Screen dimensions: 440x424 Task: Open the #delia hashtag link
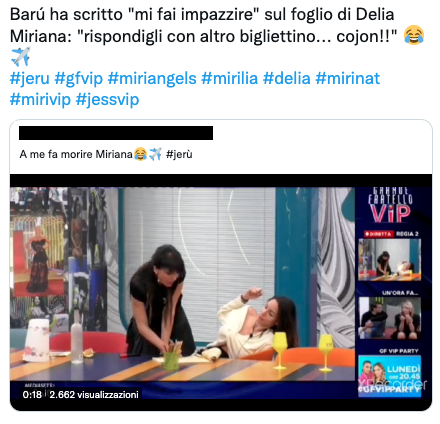tap(287, 79)
